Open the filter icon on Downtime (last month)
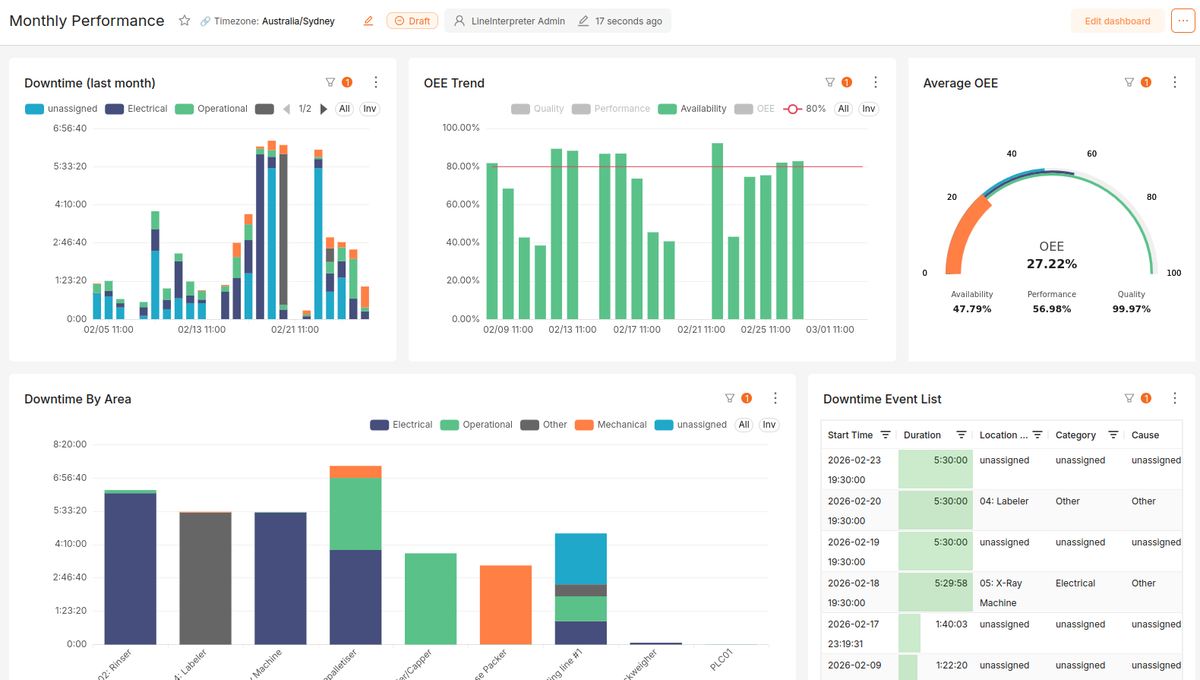The width and height of the screenshot is (1200, 680). click(330, 82)
